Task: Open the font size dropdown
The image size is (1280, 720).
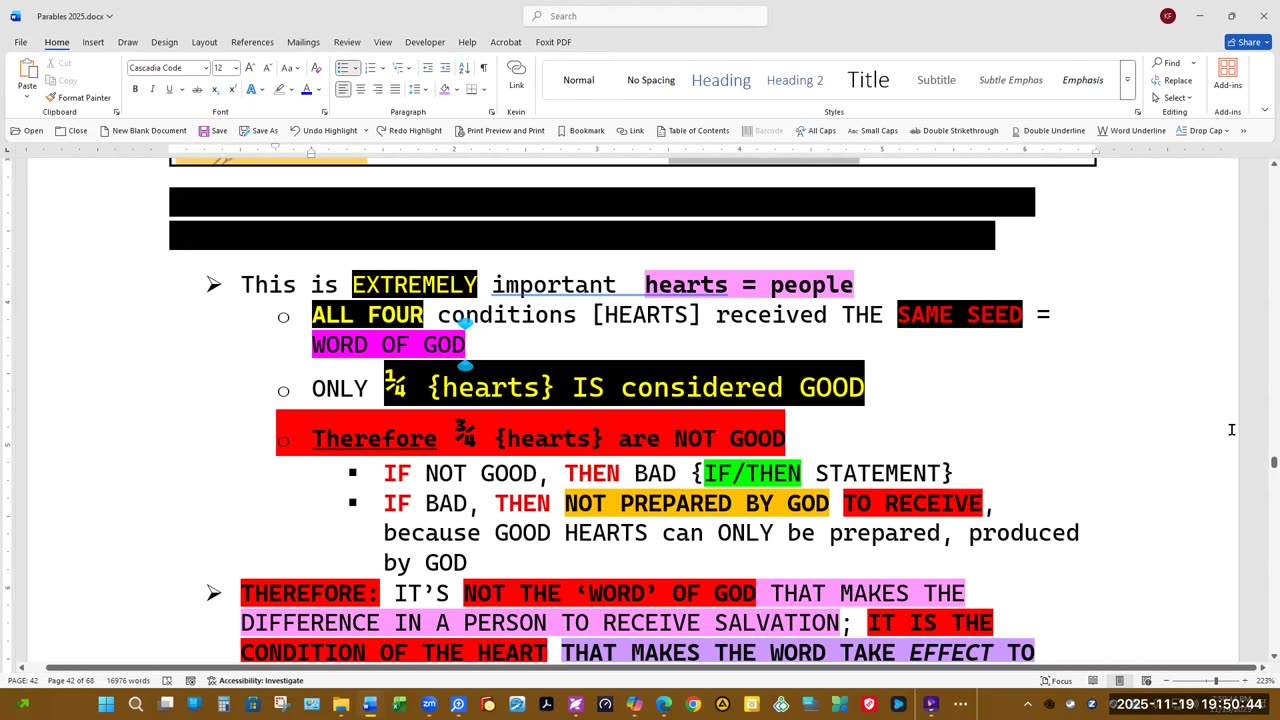Action: point(235,68)
